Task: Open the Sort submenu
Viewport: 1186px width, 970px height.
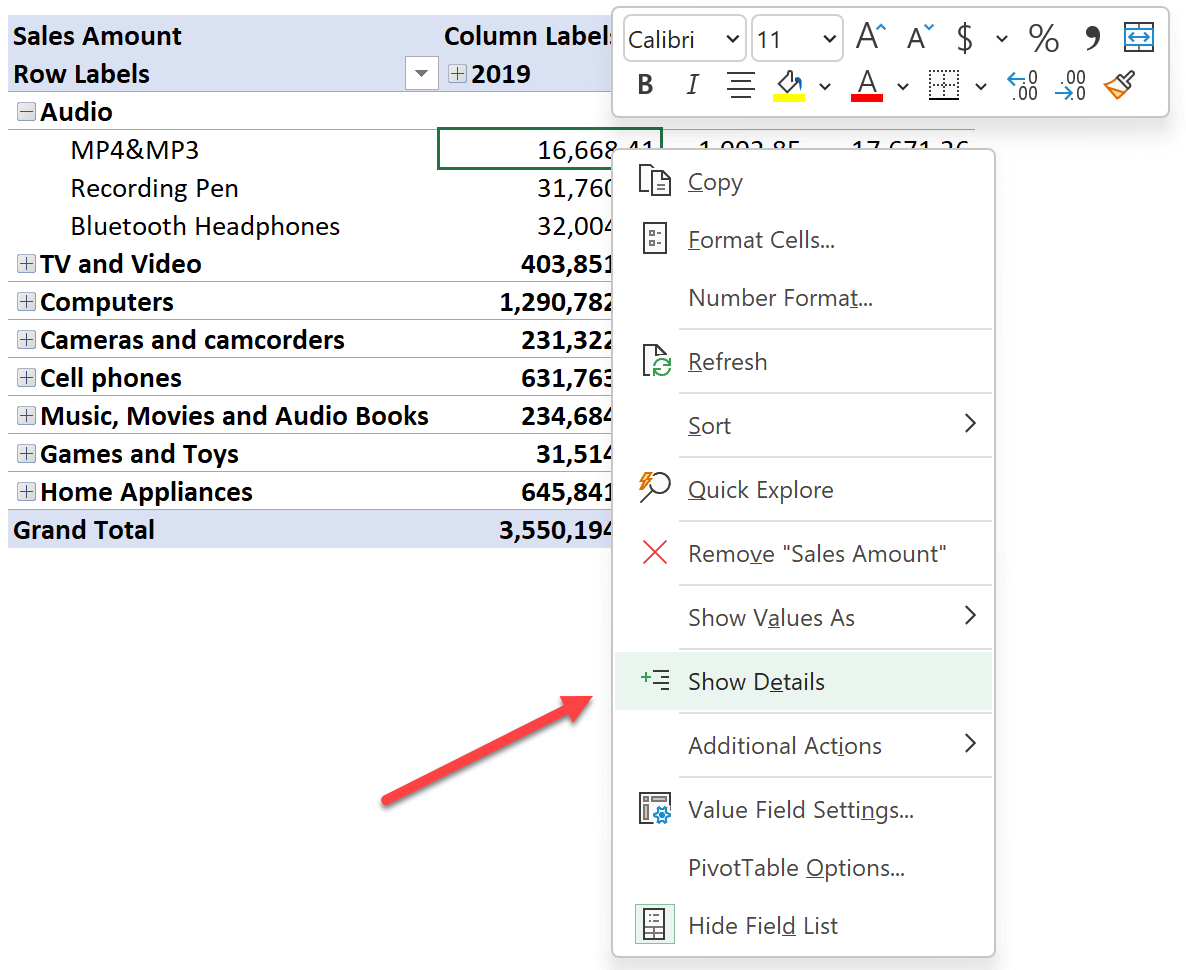Action: [710, 425]
